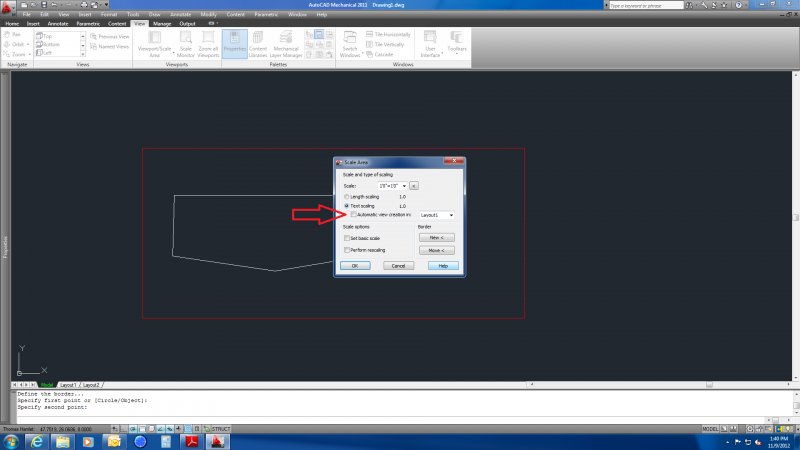
Task: Click the New < border button
Action: [x=437, y=238]
